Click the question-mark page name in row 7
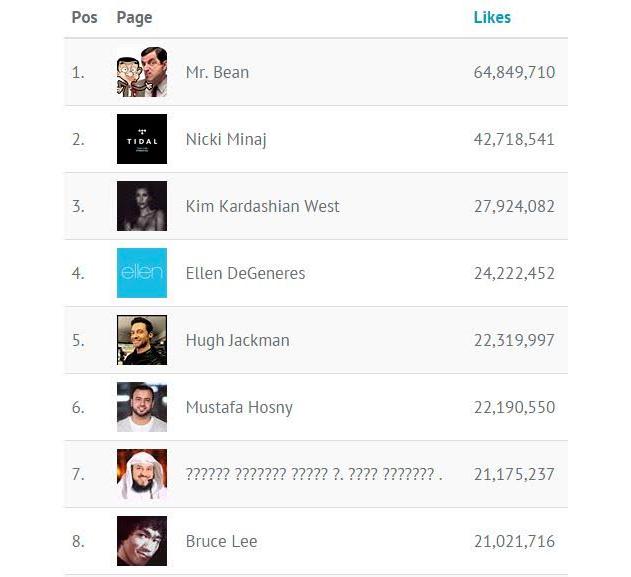Viewport: 631px width, 577px height. [x=313, y=474]
